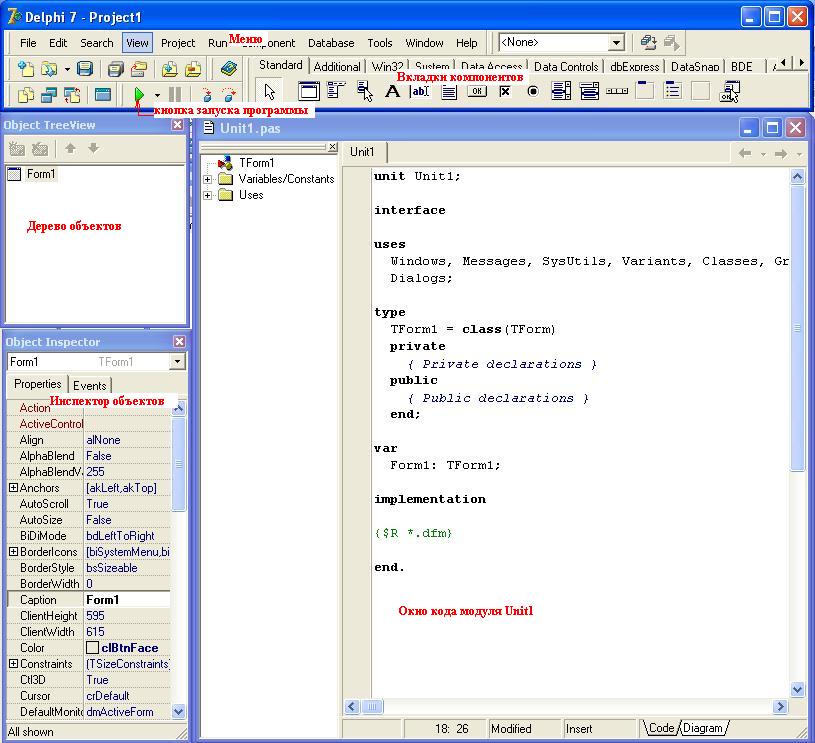Screen dimensions: 815x743
Task: Click the View Unit toolbar icon
Action: pos(25,95)
